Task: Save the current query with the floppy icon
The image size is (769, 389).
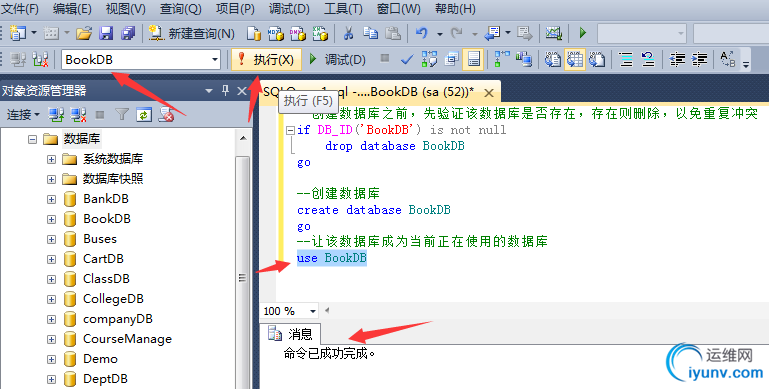Action: pyautogui.click(x=106, y=33)
